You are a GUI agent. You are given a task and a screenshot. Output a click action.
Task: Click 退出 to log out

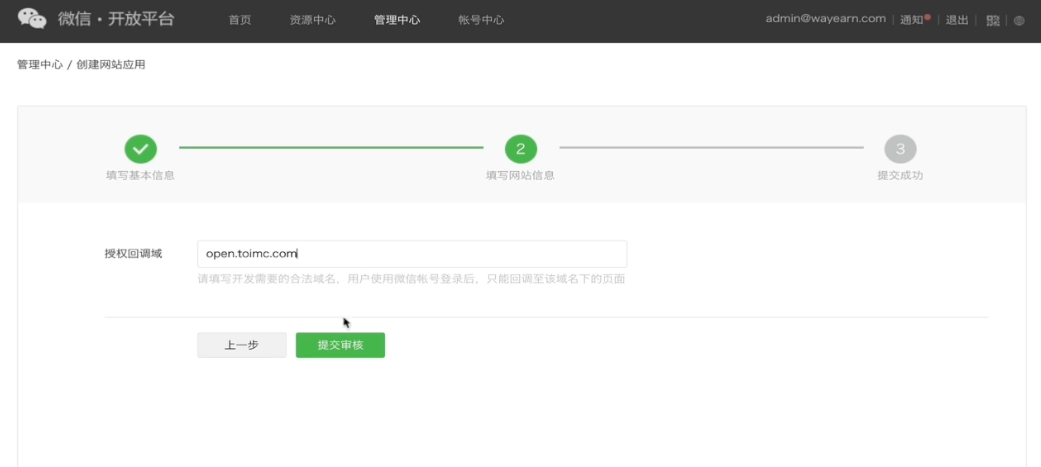tap(957, 20)
